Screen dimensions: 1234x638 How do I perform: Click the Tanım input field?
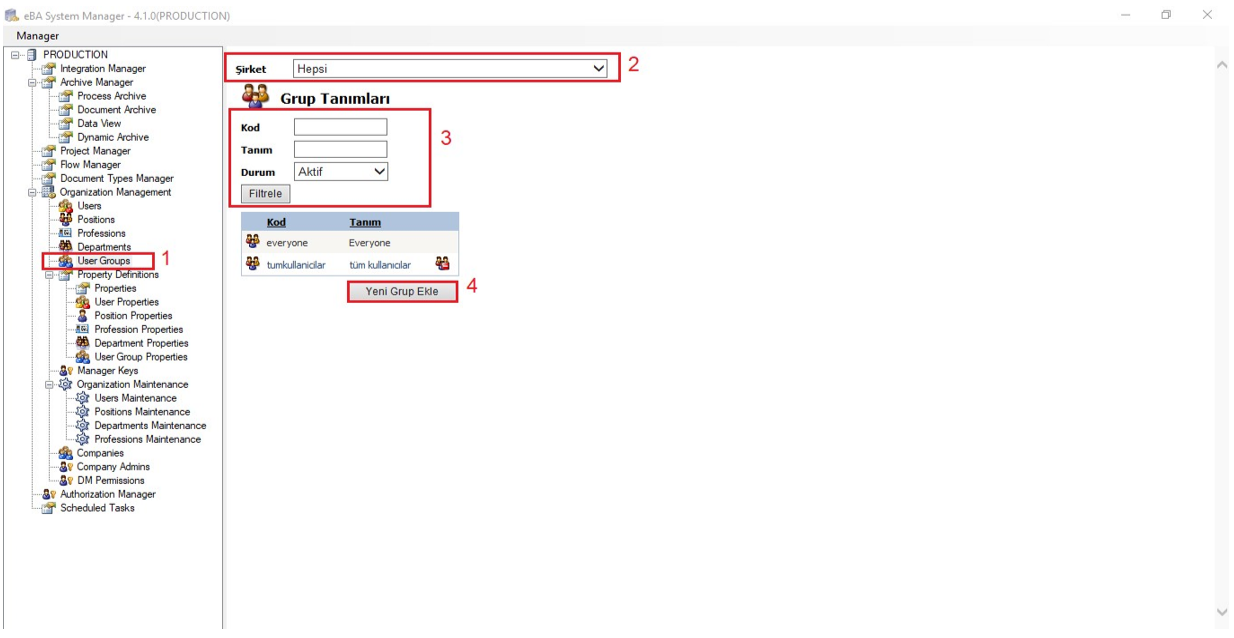[340, 149]
